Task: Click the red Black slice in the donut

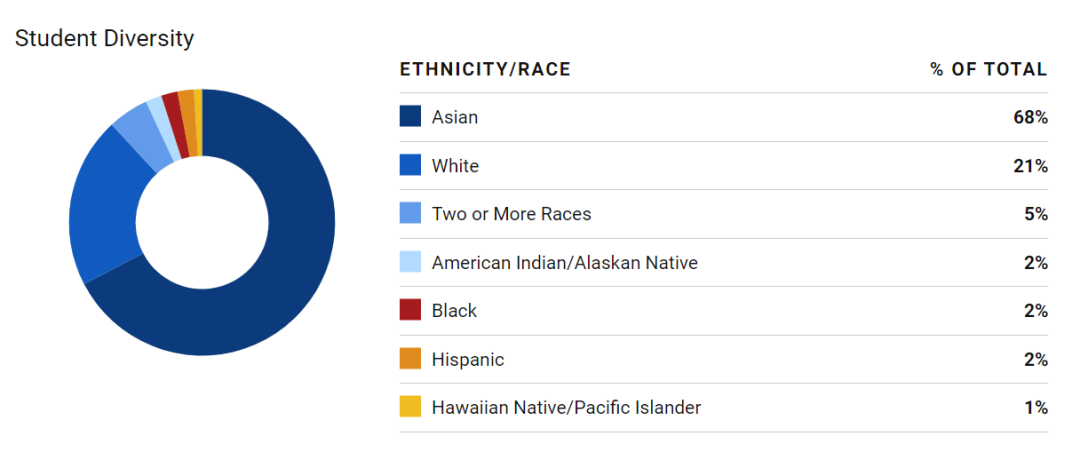Action: coord(173,123)
